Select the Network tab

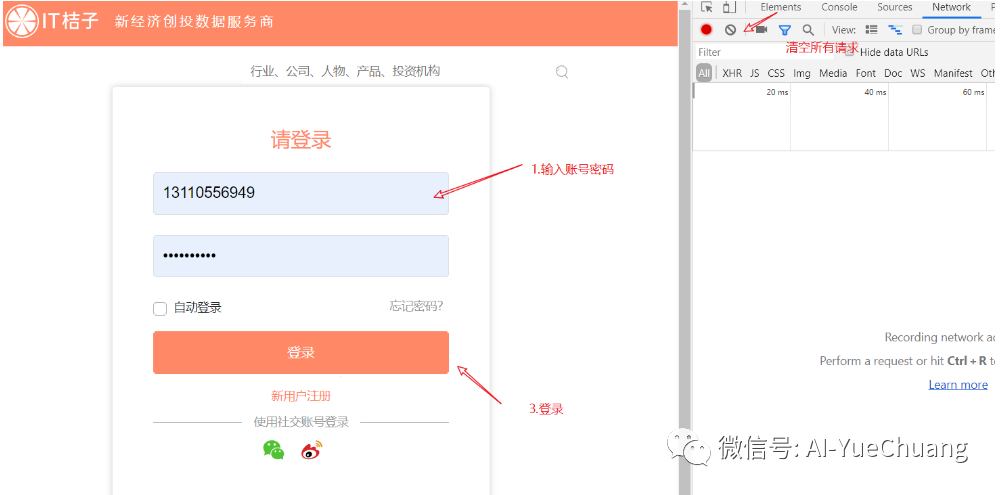point(952,7)
